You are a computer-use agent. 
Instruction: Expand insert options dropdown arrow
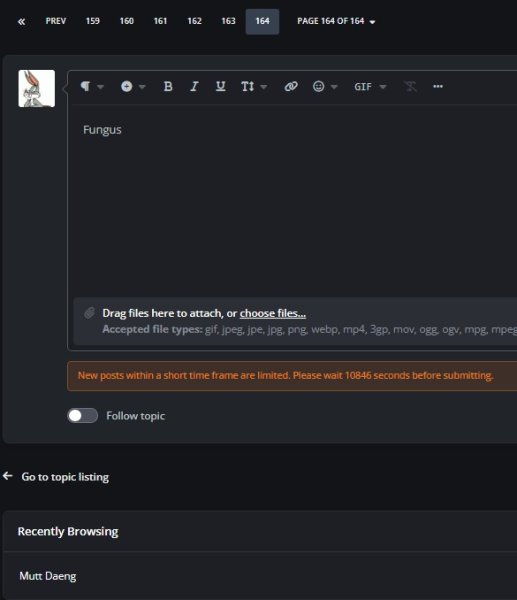click(142, 87)
